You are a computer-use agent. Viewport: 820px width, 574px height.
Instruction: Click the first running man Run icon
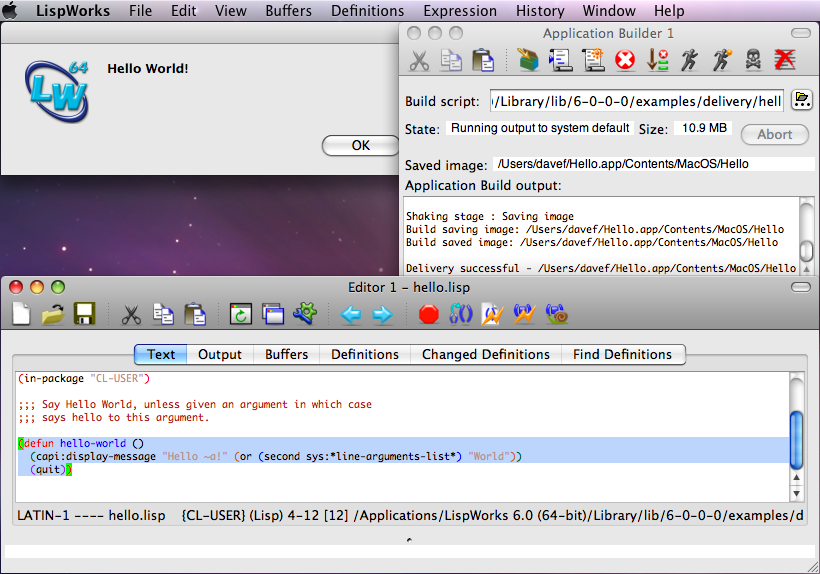tap(689, 60)
